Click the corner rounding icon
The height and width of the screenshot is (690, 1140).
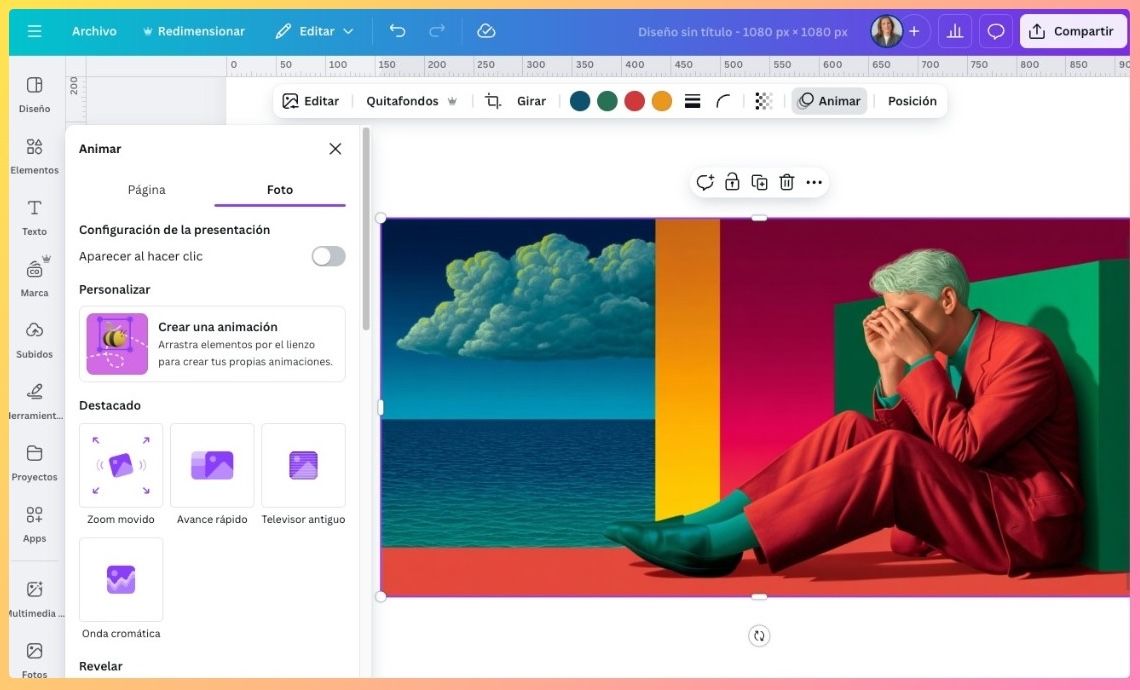723,101
